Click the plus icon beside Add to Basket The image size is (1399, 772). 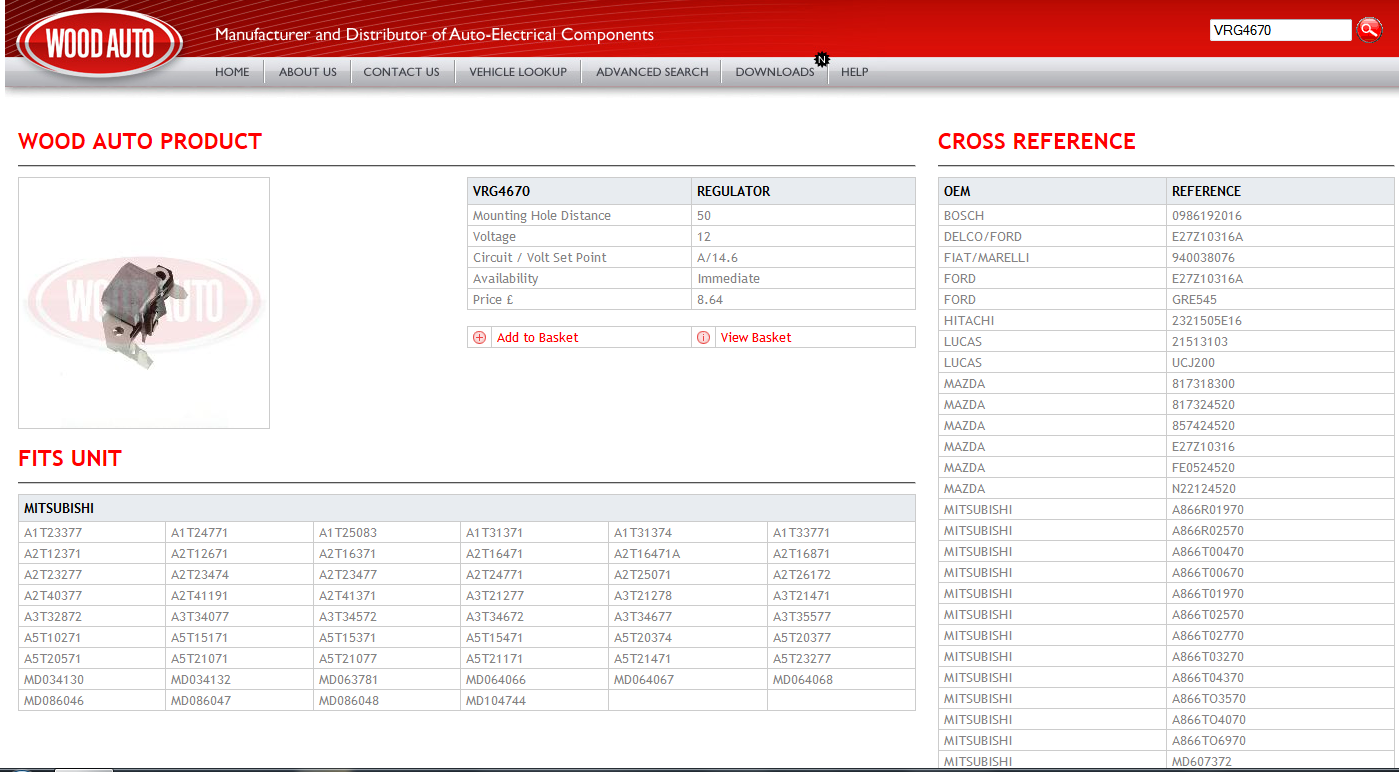coord(480,338)
